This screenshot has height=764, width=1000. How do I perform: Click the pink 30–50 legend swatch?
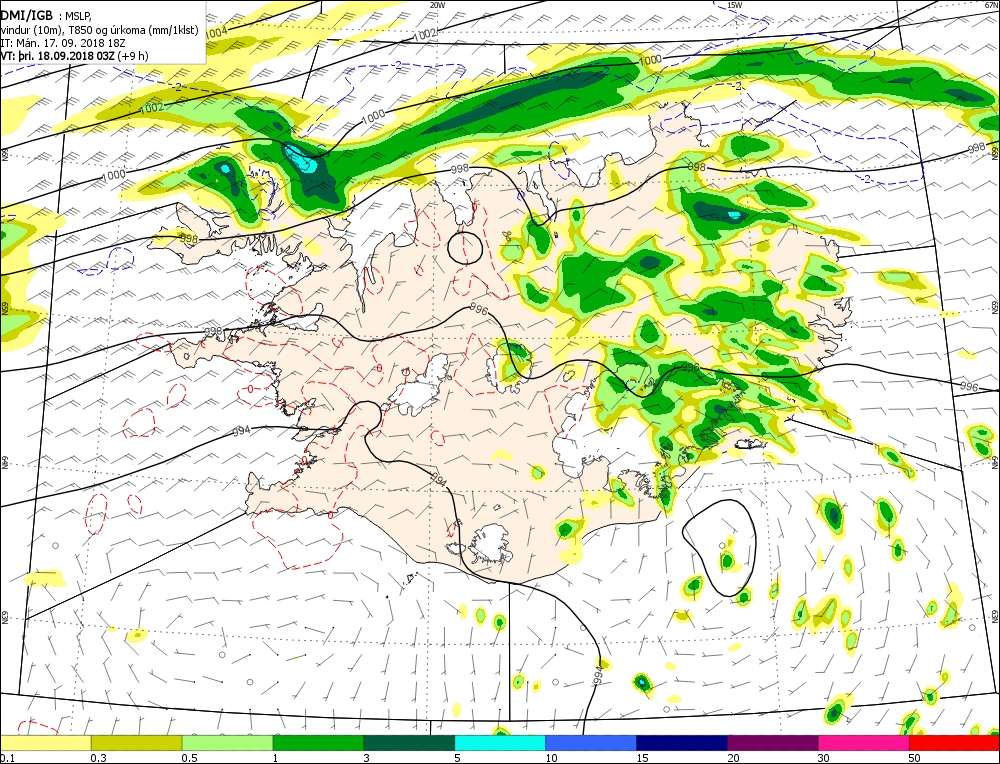[x=864, y=743]
